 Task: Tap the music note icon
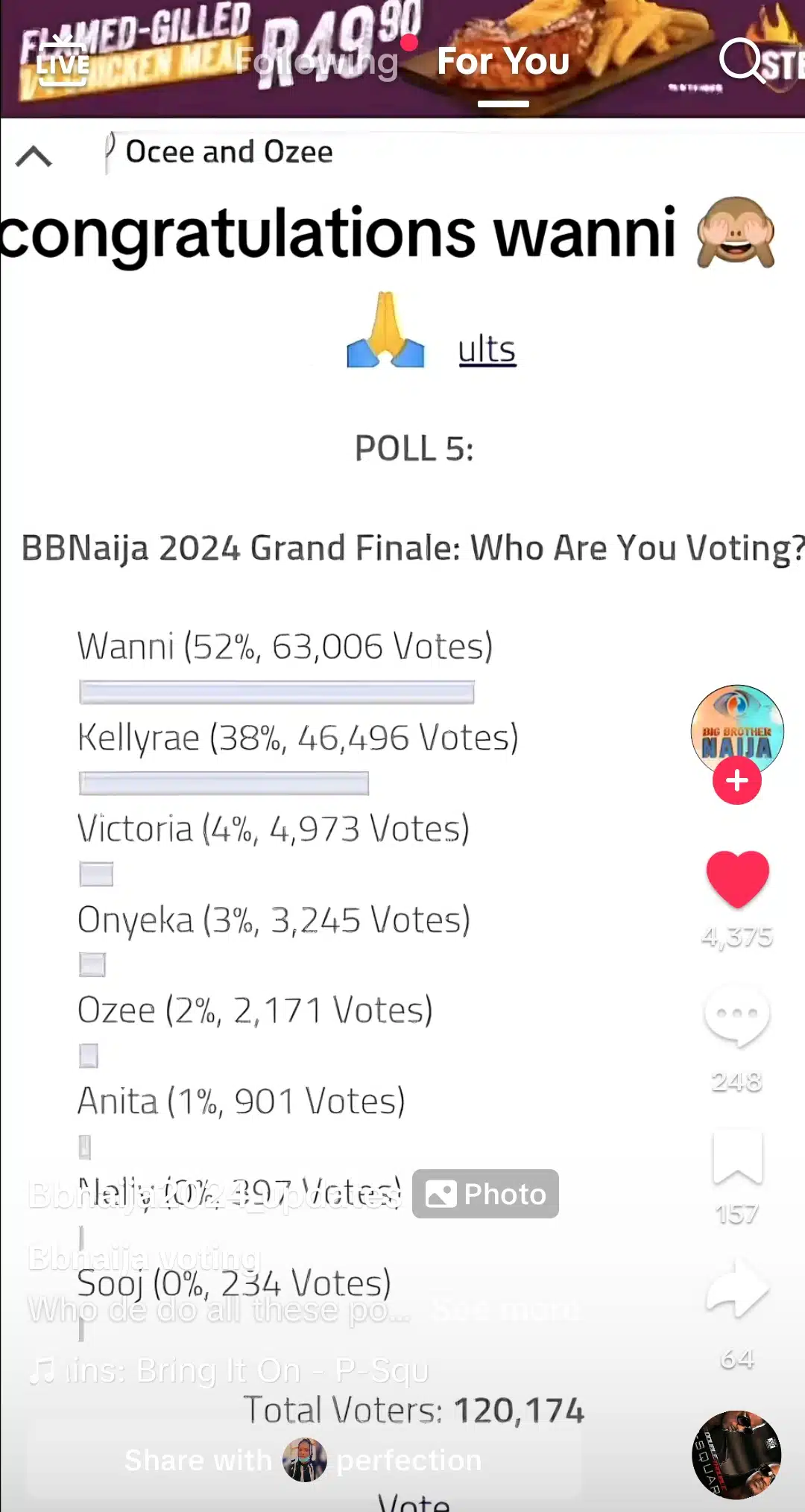[x=41, y=1370]
